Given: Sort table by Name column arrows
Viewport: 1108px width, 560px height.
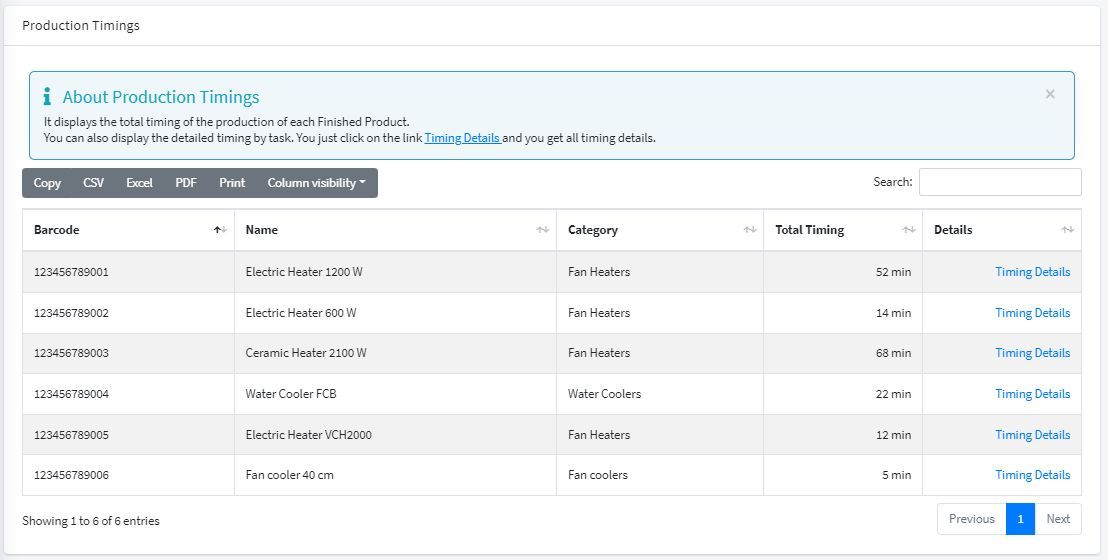Looking at the screenshot, I should (x=542, y=230).
